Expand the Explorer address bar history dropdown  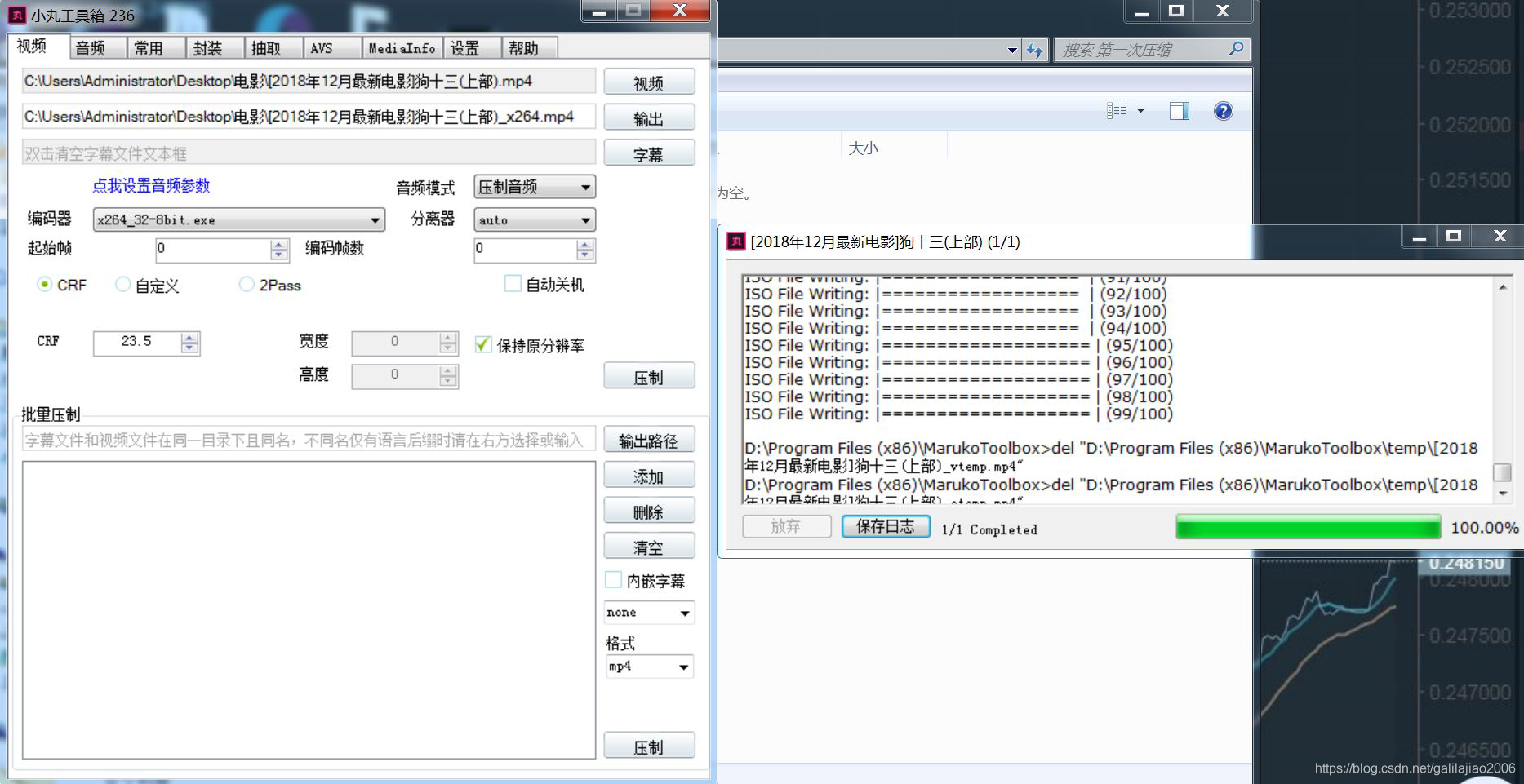click(1012, 50)
